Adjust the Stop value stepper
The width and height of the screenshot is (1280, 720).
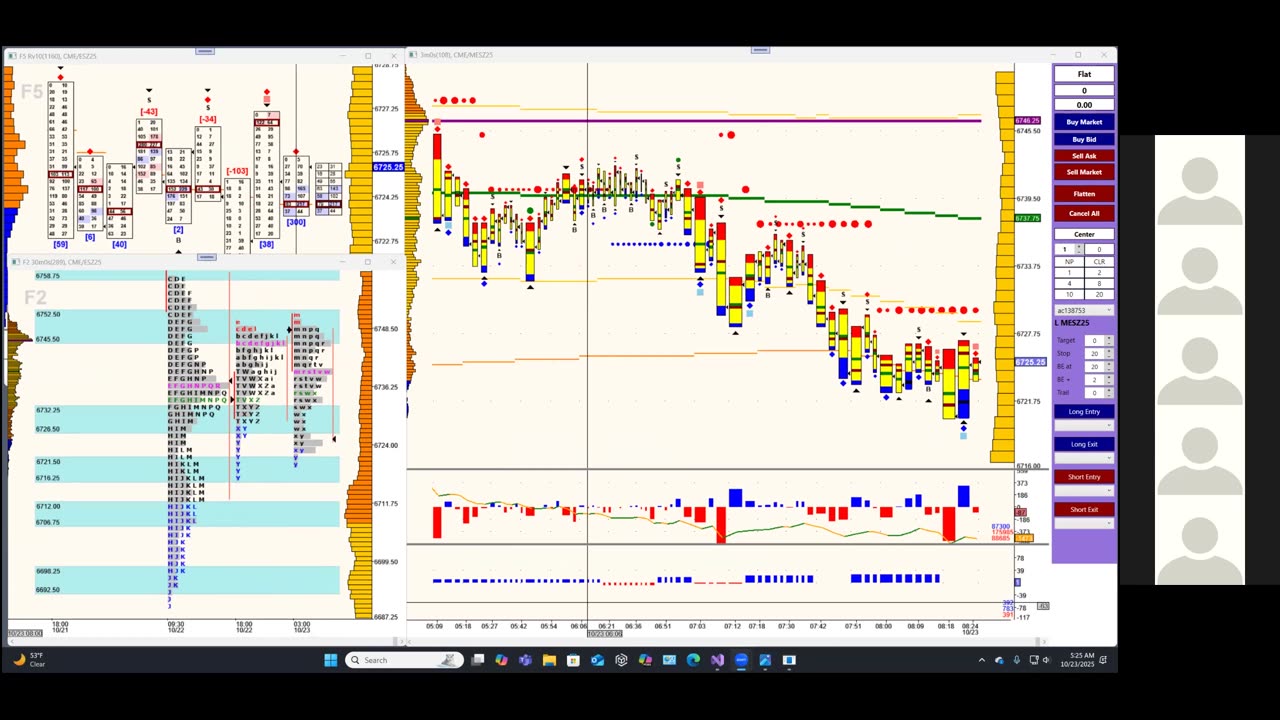(x=1109, y=353)
